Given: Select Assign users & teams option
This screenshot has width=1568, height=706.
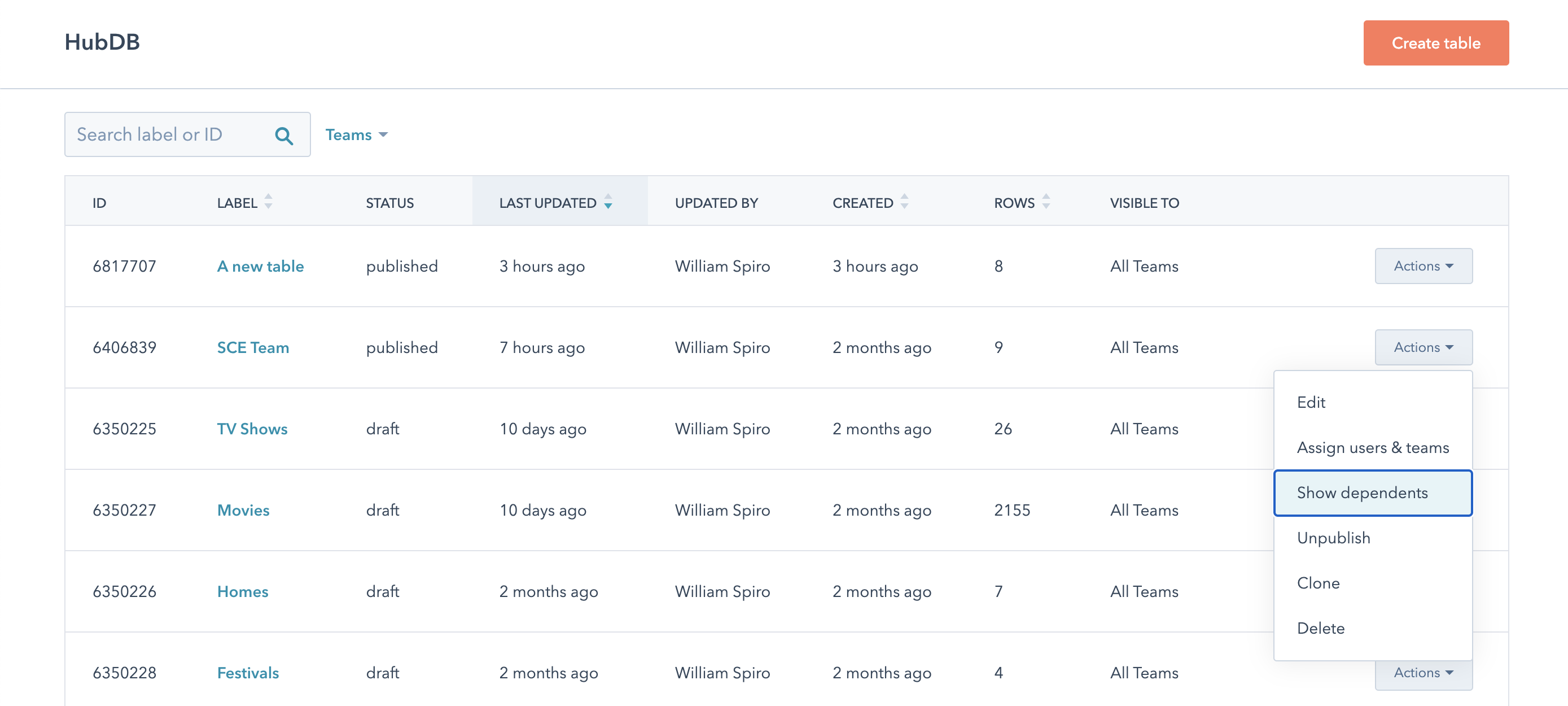Looking at the screenshot, I should 1373,447.
